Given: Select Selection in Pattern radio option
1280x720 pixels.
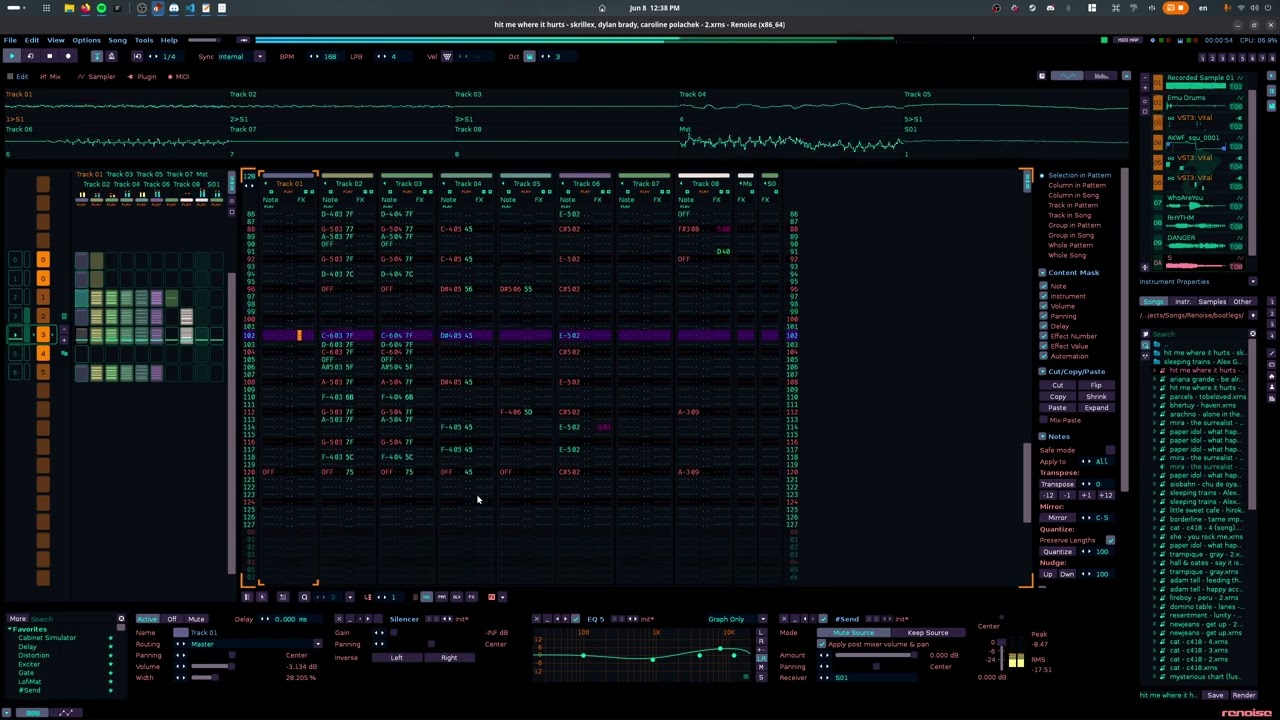Looking at the screenshot, I should pyautogui.click(x=1078, y=175).
